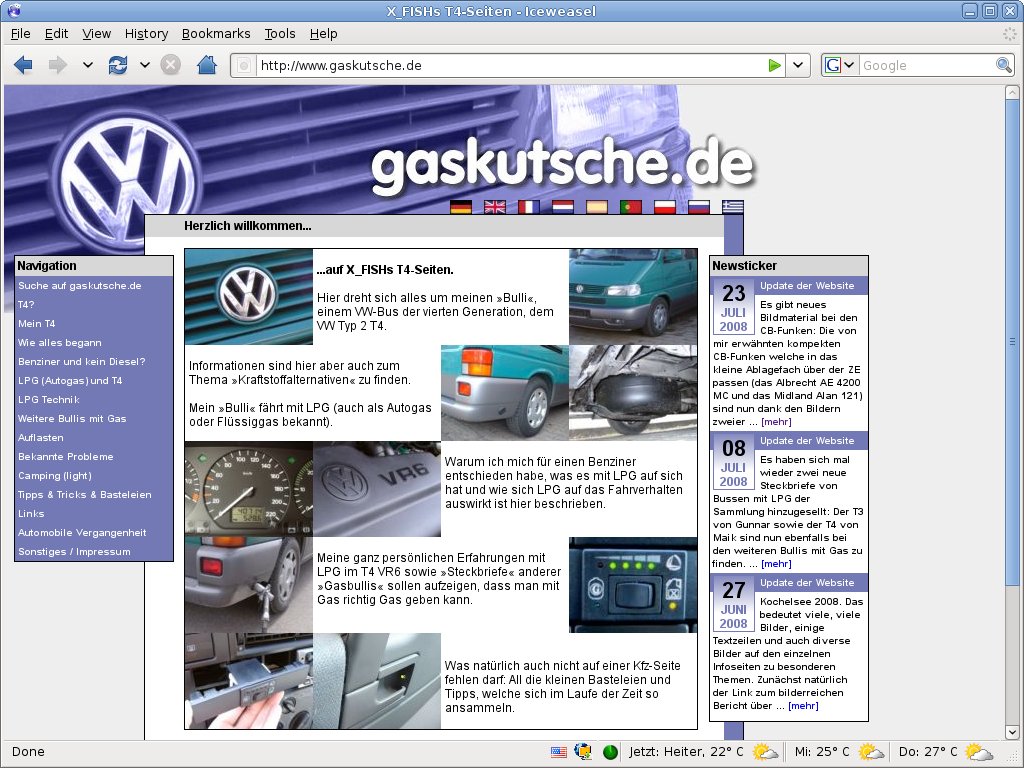This screenshot has width=1024, height=768.
Task: Click the weather icon next to Jetzt: Heiter
Action: (765, 752)
